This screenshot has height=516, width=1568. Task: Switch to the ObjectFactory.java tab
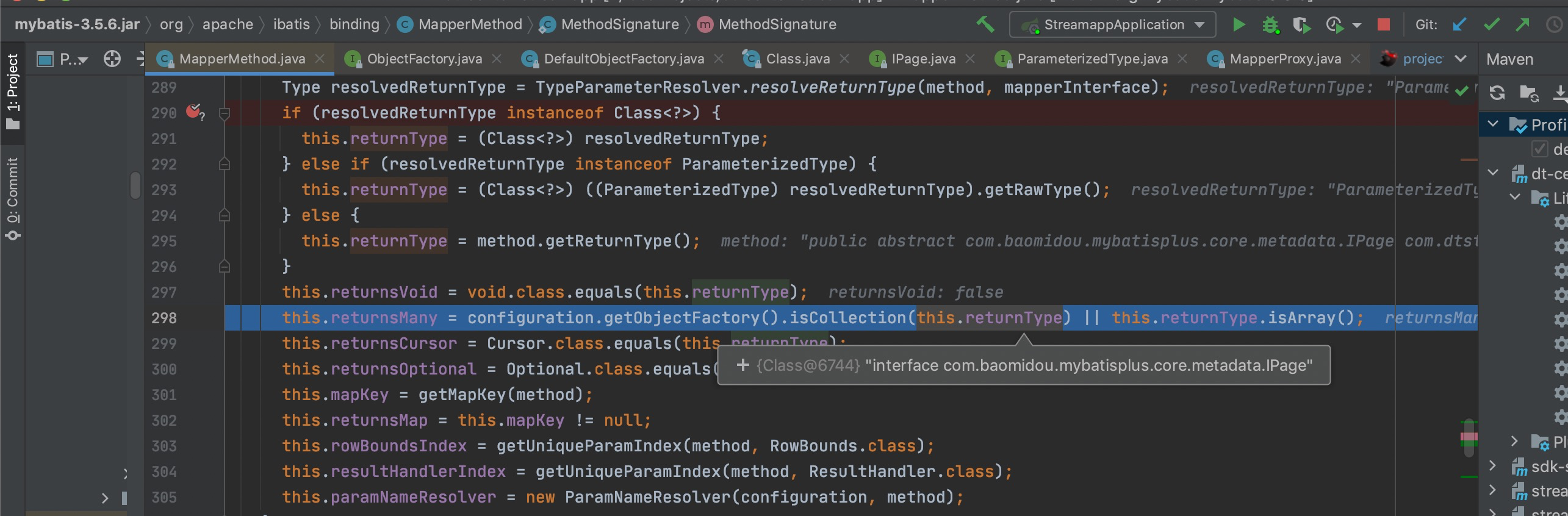424,59
